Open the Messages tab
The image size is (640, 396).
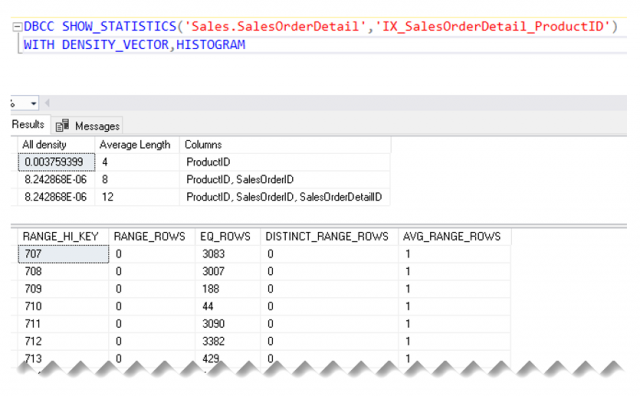click(x=97, y=126)
